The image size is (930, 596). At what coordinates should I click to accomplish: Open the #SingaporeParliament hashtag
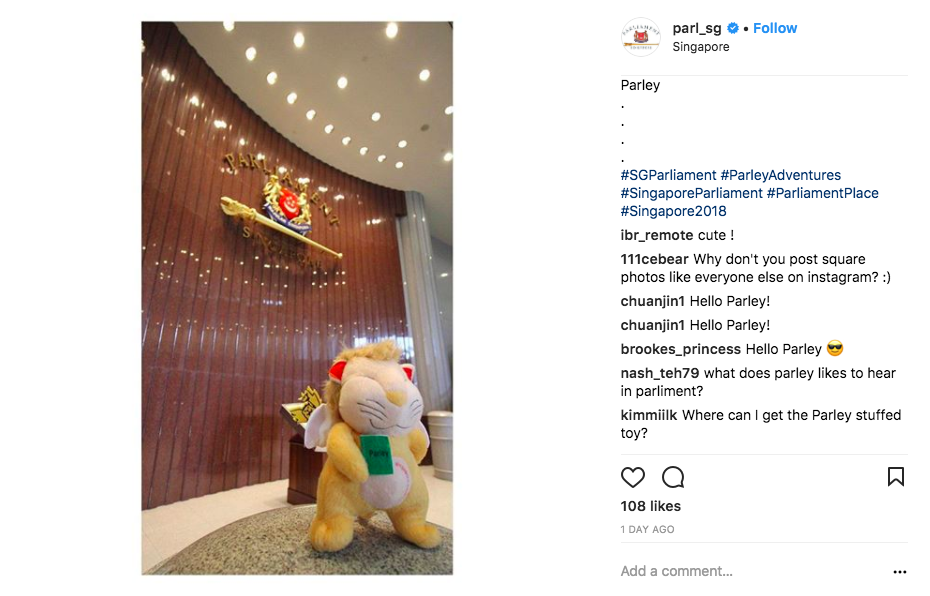click(x=692, y=193)
